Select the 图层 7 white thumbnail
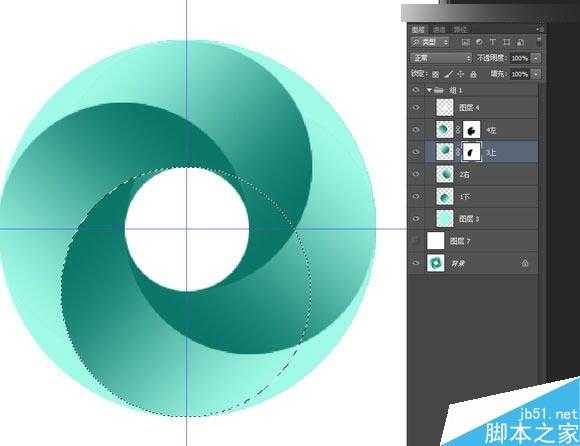The width and height of the screenshot is (580, 446). [435, 241]
